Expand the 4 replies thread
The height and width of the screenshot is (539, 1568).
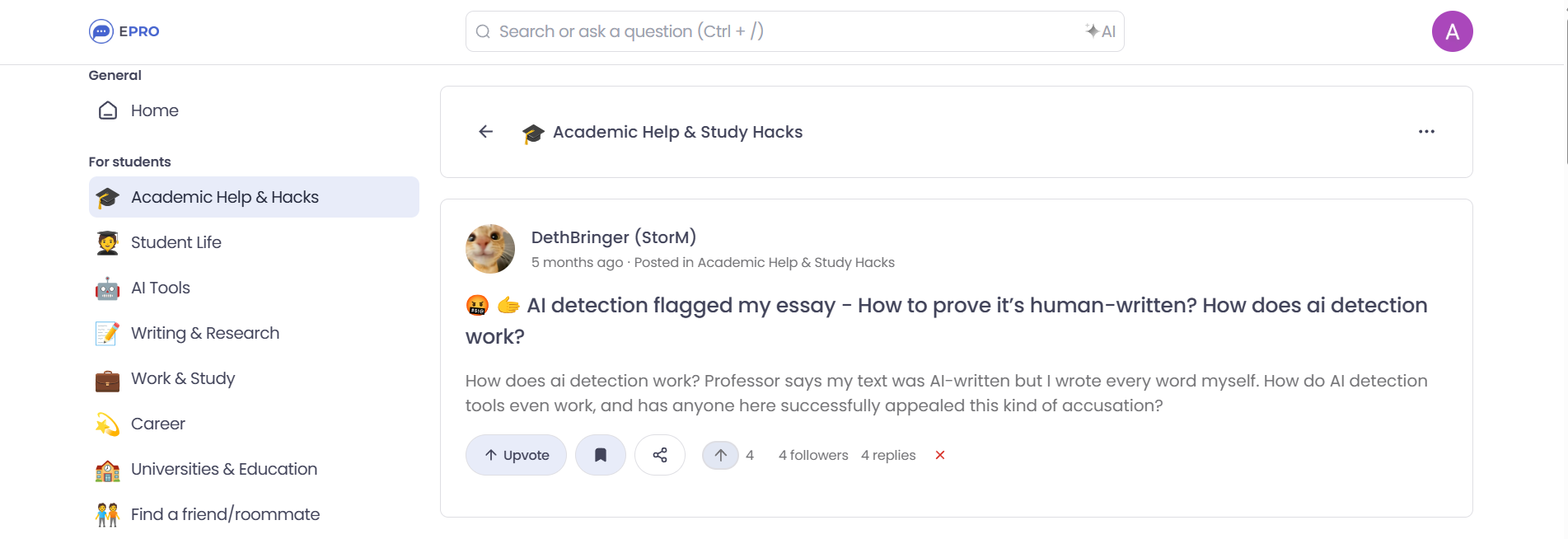pyautogui.click(x=887, y=454)
